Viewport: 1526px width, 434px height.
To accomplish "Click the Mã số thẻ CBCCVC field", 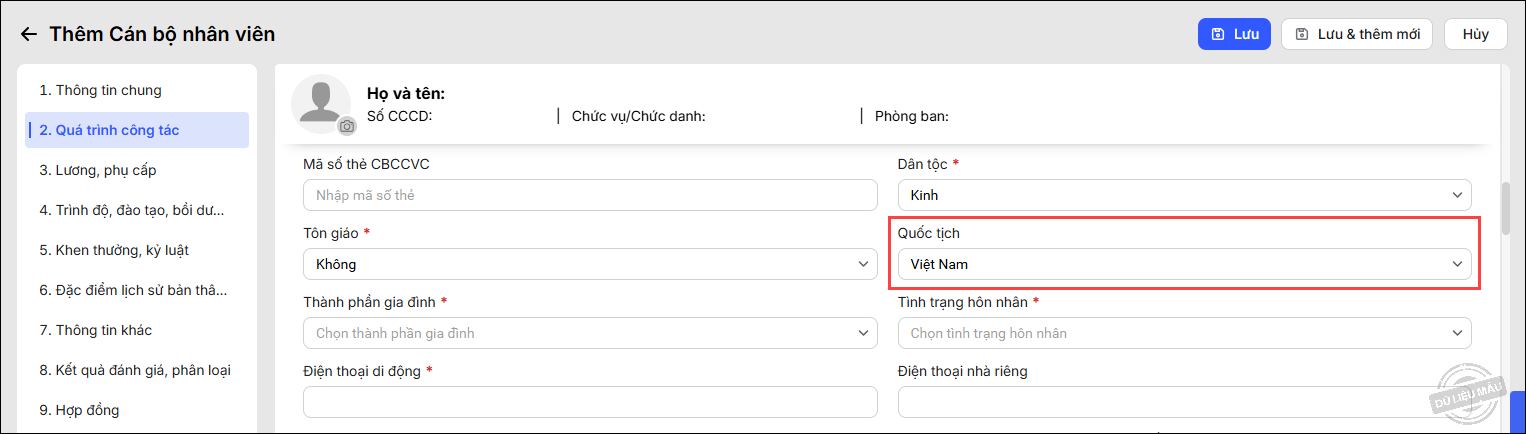I will pos(589,195).
